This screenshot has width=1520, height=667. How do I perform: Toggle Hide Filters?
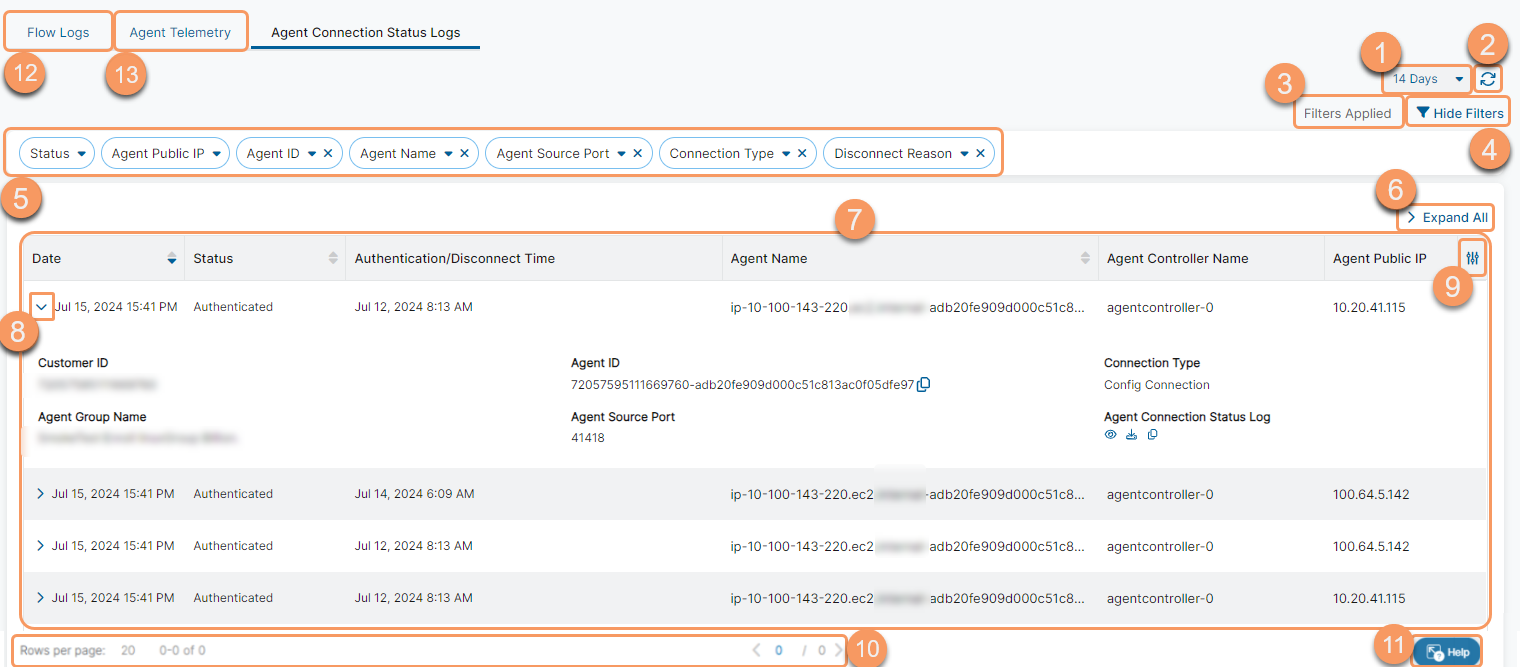click(x=1458, y=111)
